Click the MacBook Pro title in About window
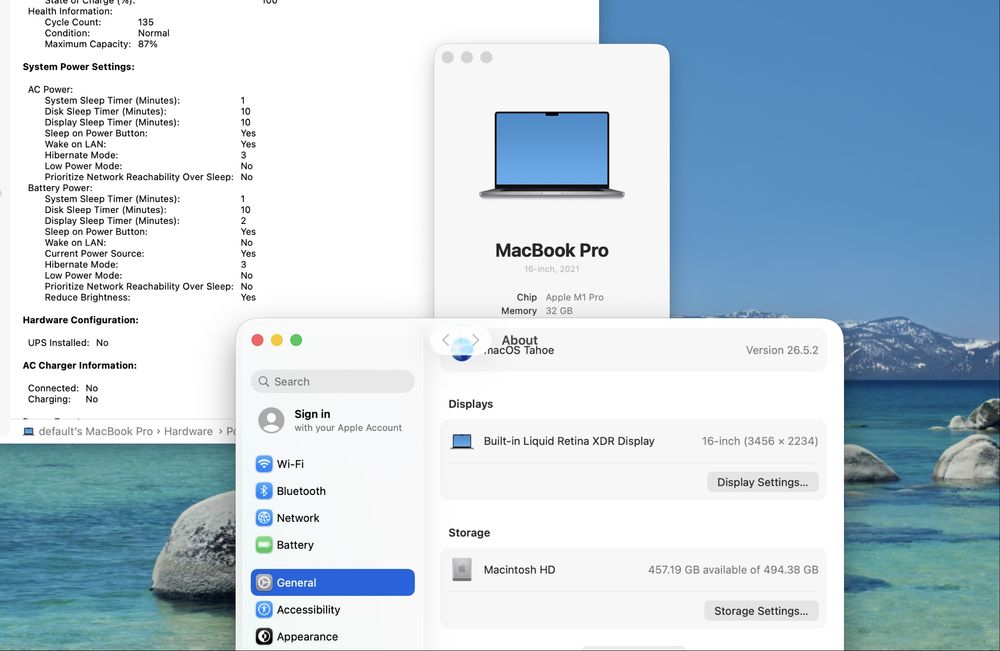This screenshot has width=1000, height=651. click(552, 250)
